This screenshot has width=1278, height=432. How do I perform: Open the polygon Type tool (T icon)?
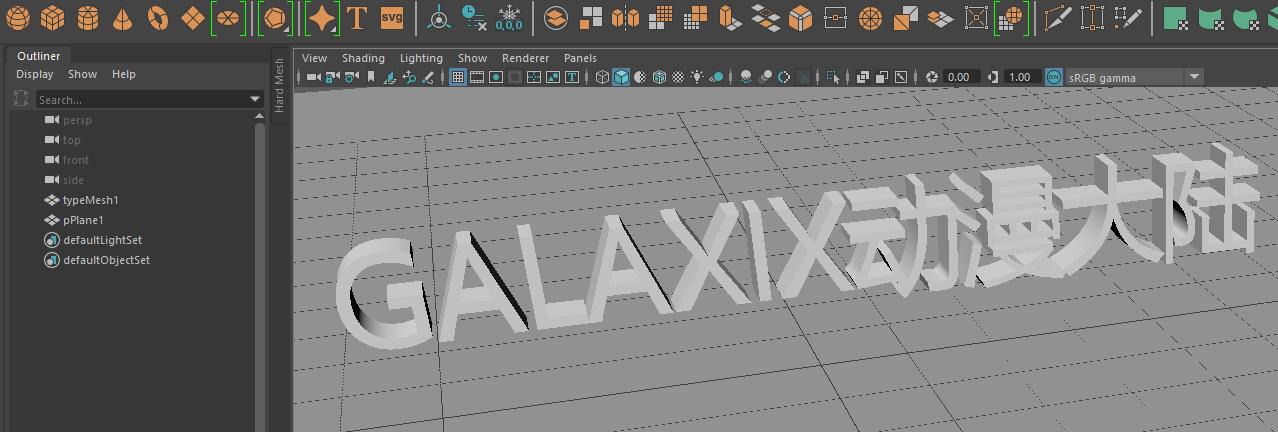coord(357,17)
